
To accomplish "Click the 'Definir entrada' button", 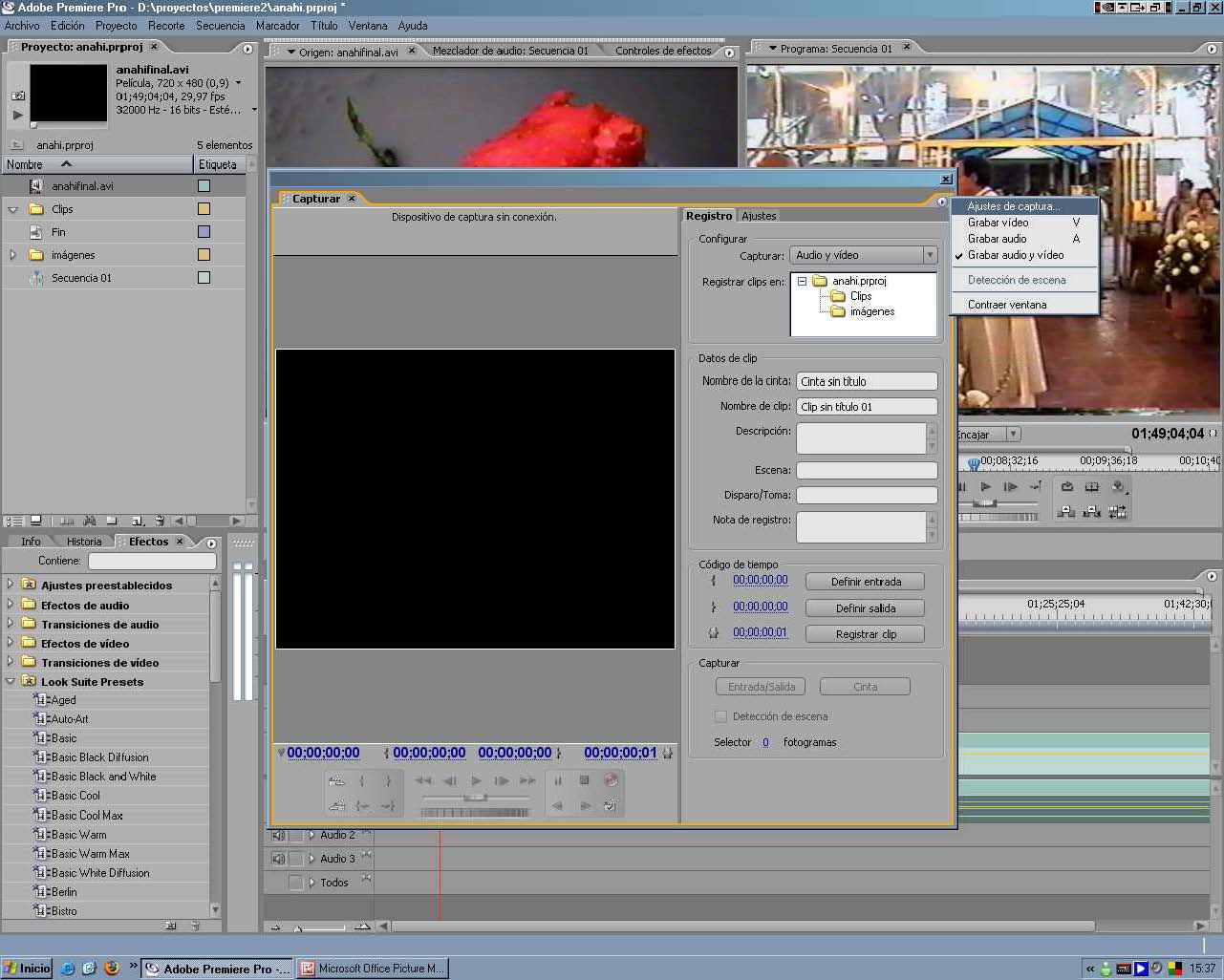I will click(865, 582).
